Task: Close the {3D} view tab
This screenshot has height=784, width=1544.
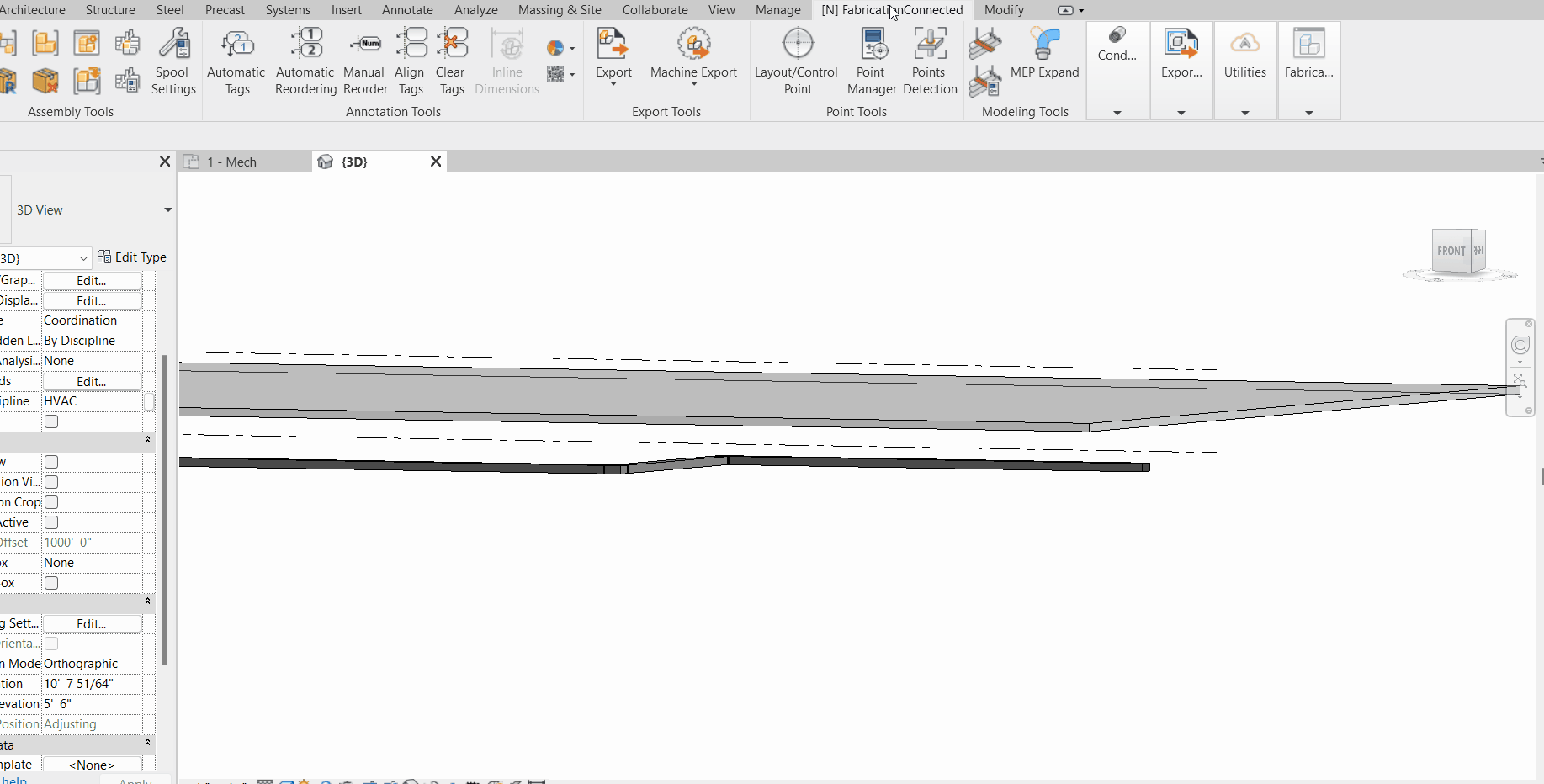Action: 436,162
